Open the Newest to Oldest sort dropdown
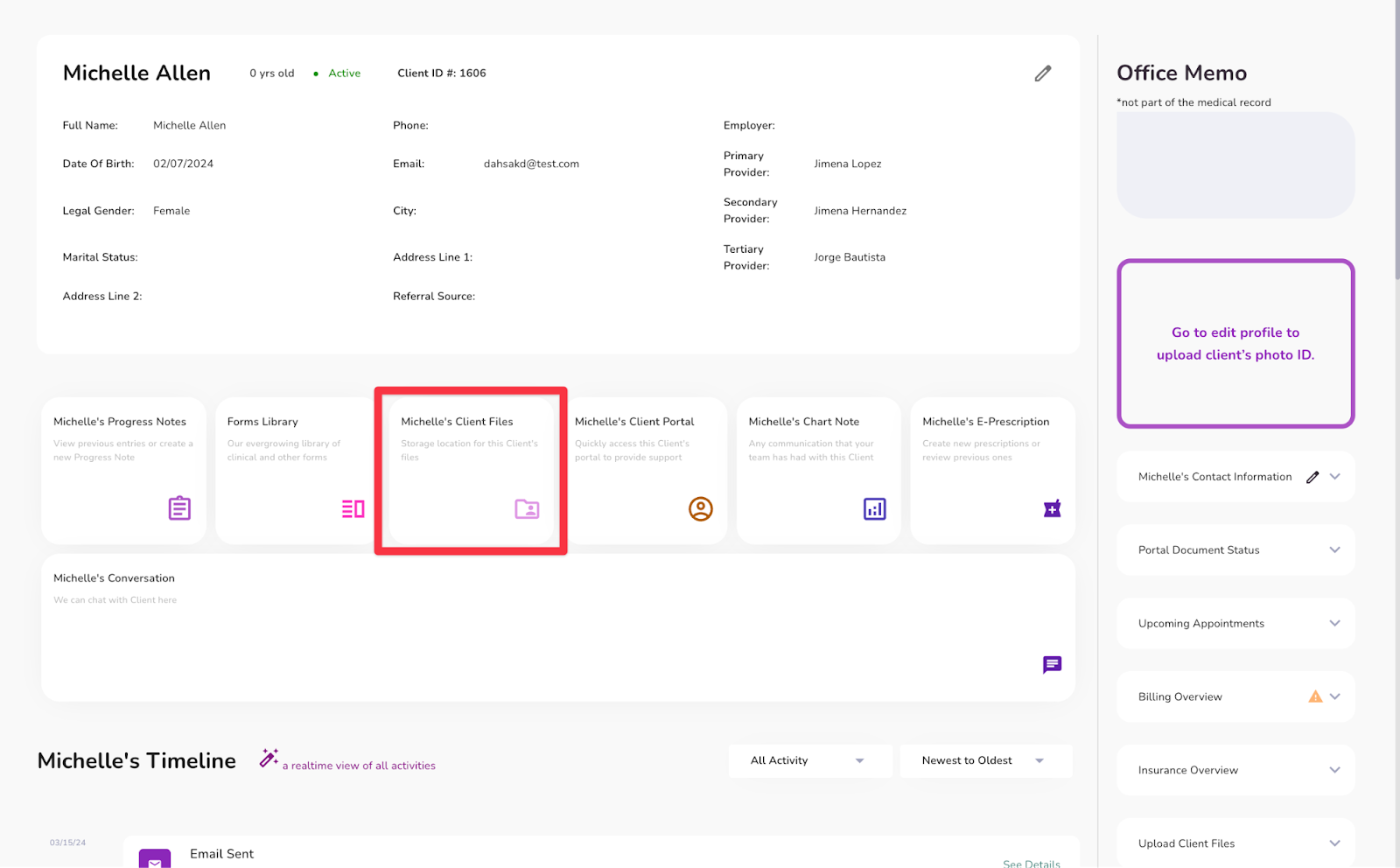 tap(985, 760)
